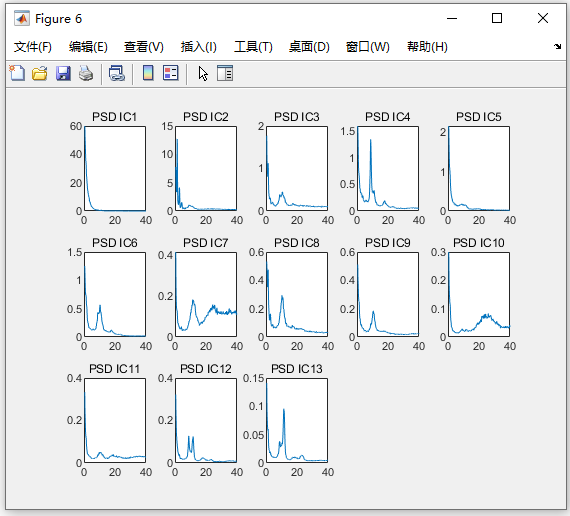Toggle the Edit Plot arrow tool
Image resolution: width=570 pixels, height=516 pixels.
[203, 74]
